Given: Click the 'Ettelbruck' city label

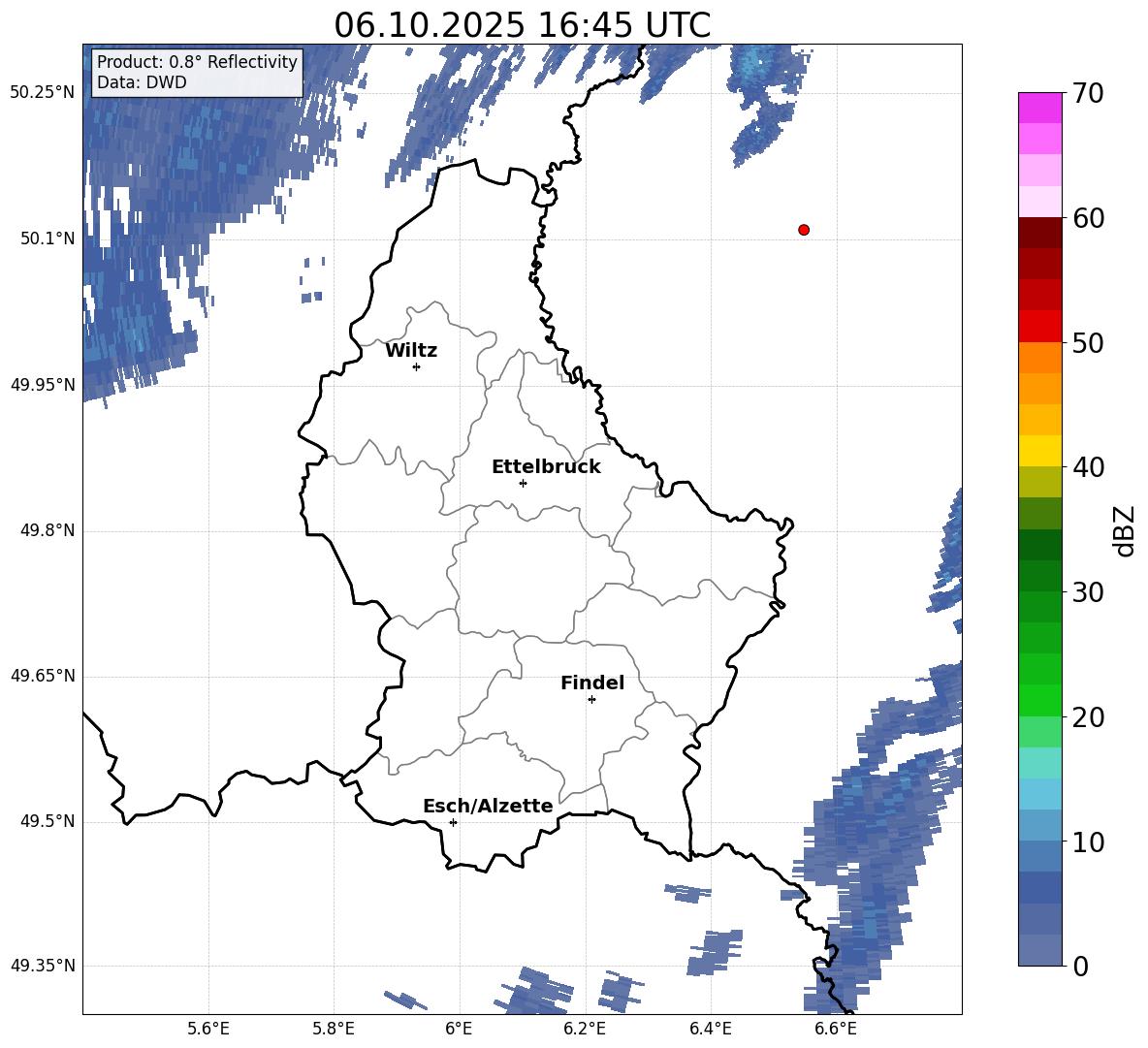Looking at the screenshot, I should coord(546,467).
